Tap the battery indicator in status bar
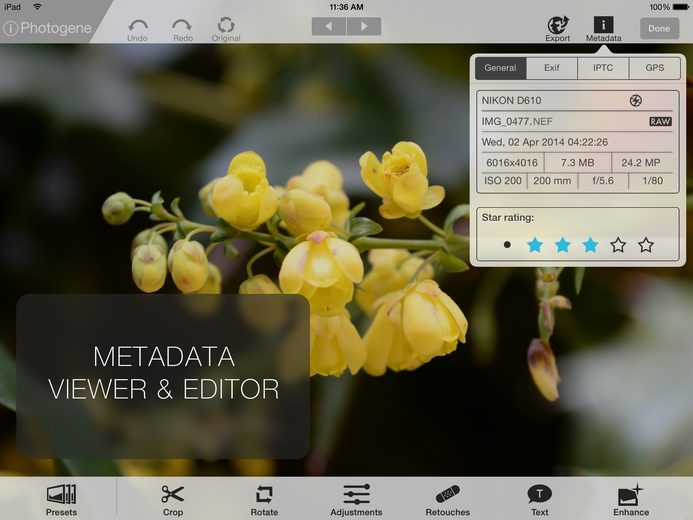 pos(681,7)
